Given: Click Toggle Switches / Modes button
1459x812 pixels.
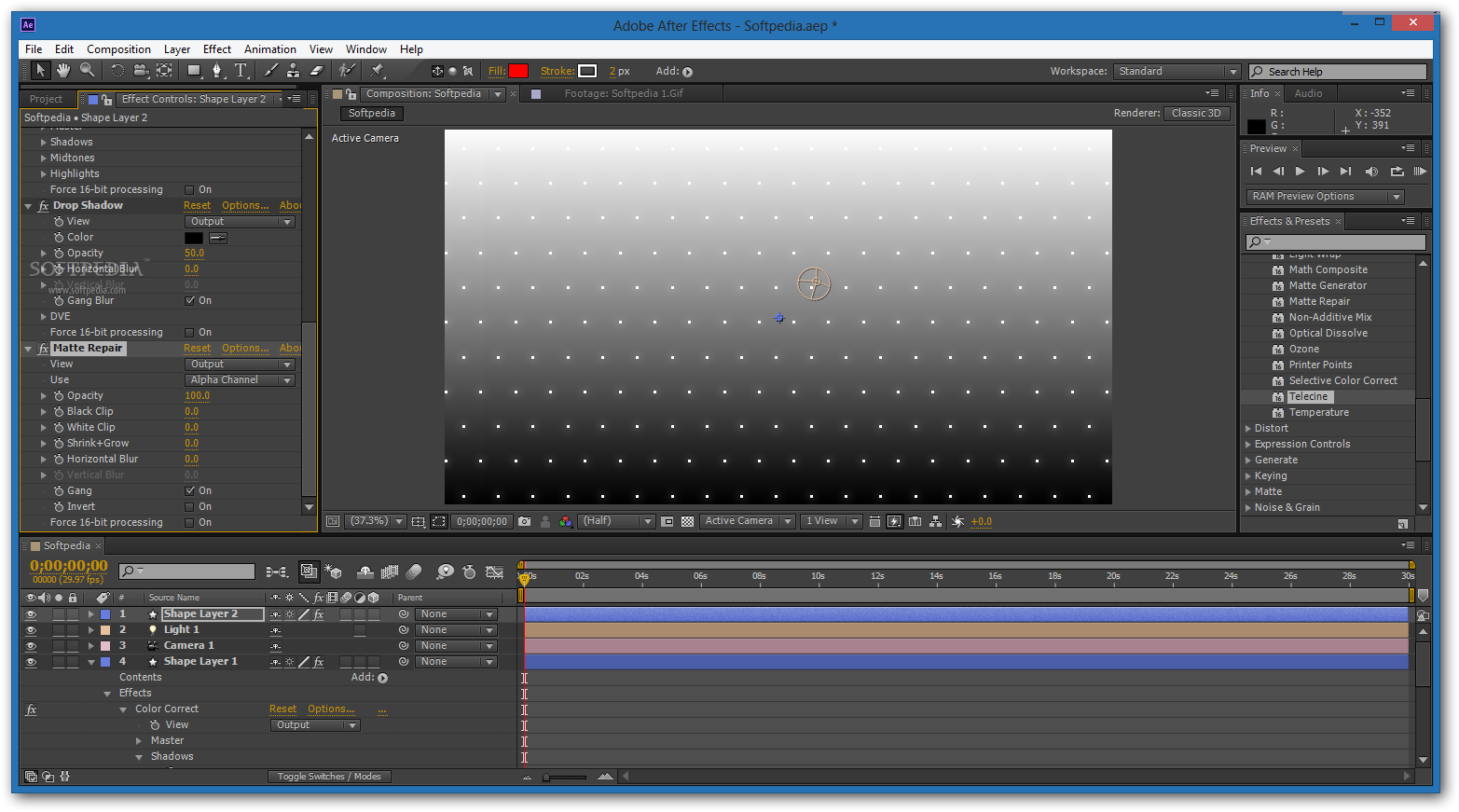Looking at the screenshot, I should (x=329, y=777).
